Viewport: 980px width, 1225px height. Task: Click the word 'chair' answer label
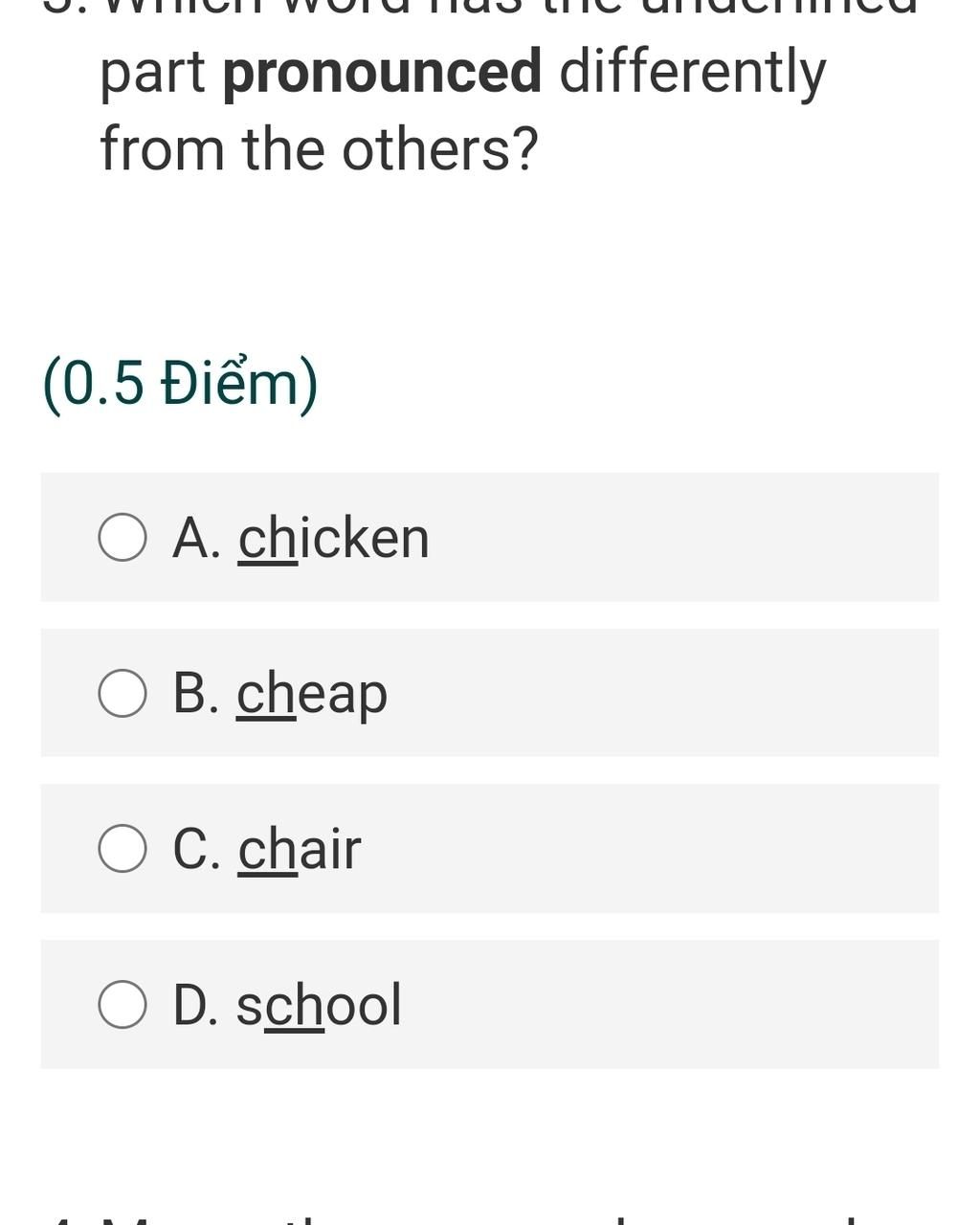tap(300, 849)
